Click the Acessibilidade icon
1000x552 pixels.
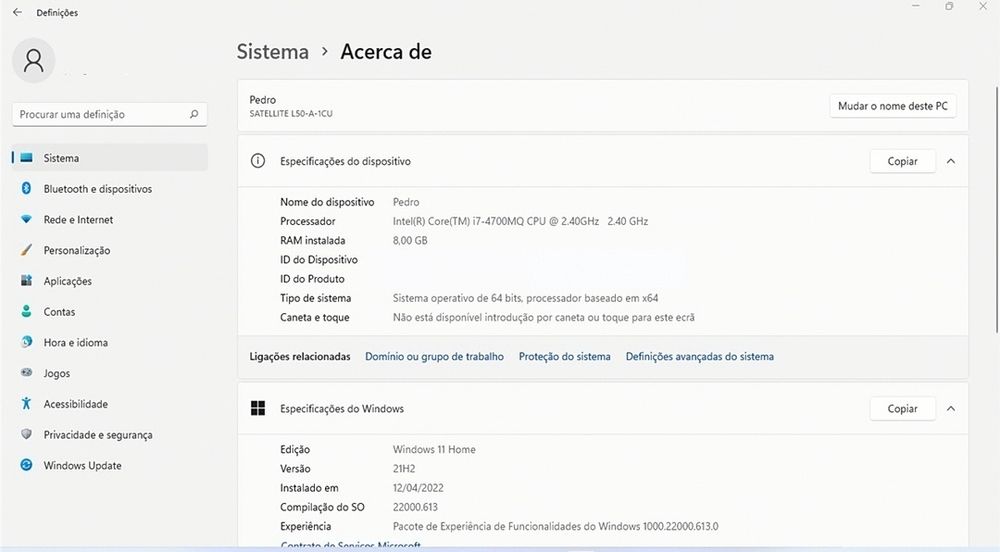(x=26, y=404)
